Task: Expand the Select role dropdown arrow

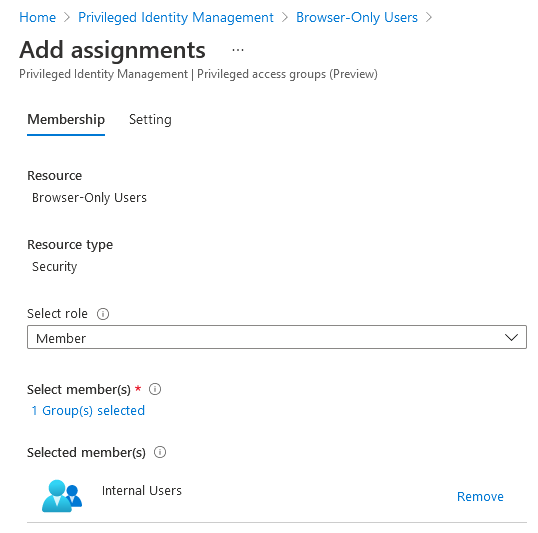Action: coord(511,337)
